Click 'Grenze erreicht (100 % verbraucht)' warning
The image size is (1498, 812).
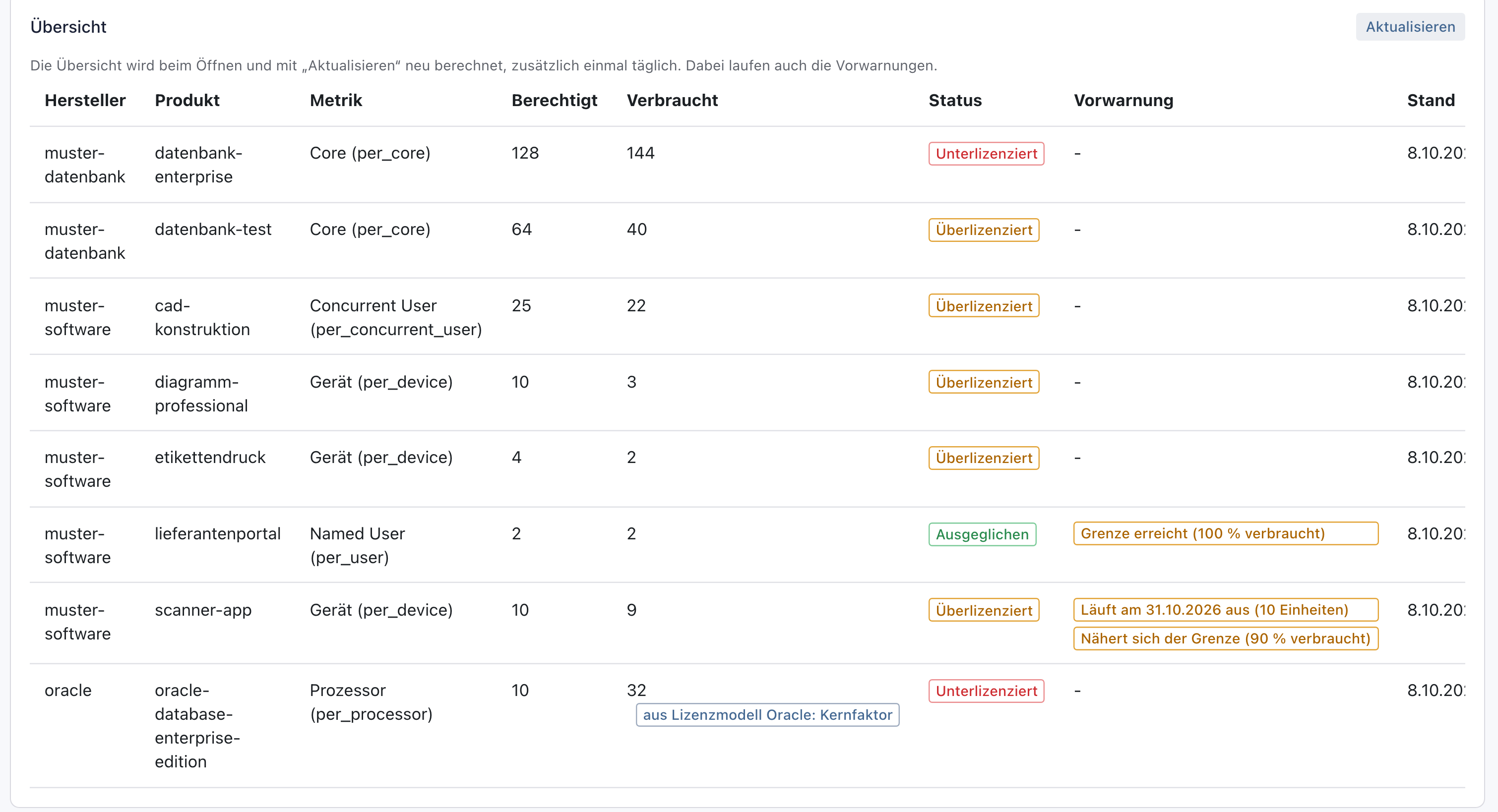click(x=1225, y=533)
